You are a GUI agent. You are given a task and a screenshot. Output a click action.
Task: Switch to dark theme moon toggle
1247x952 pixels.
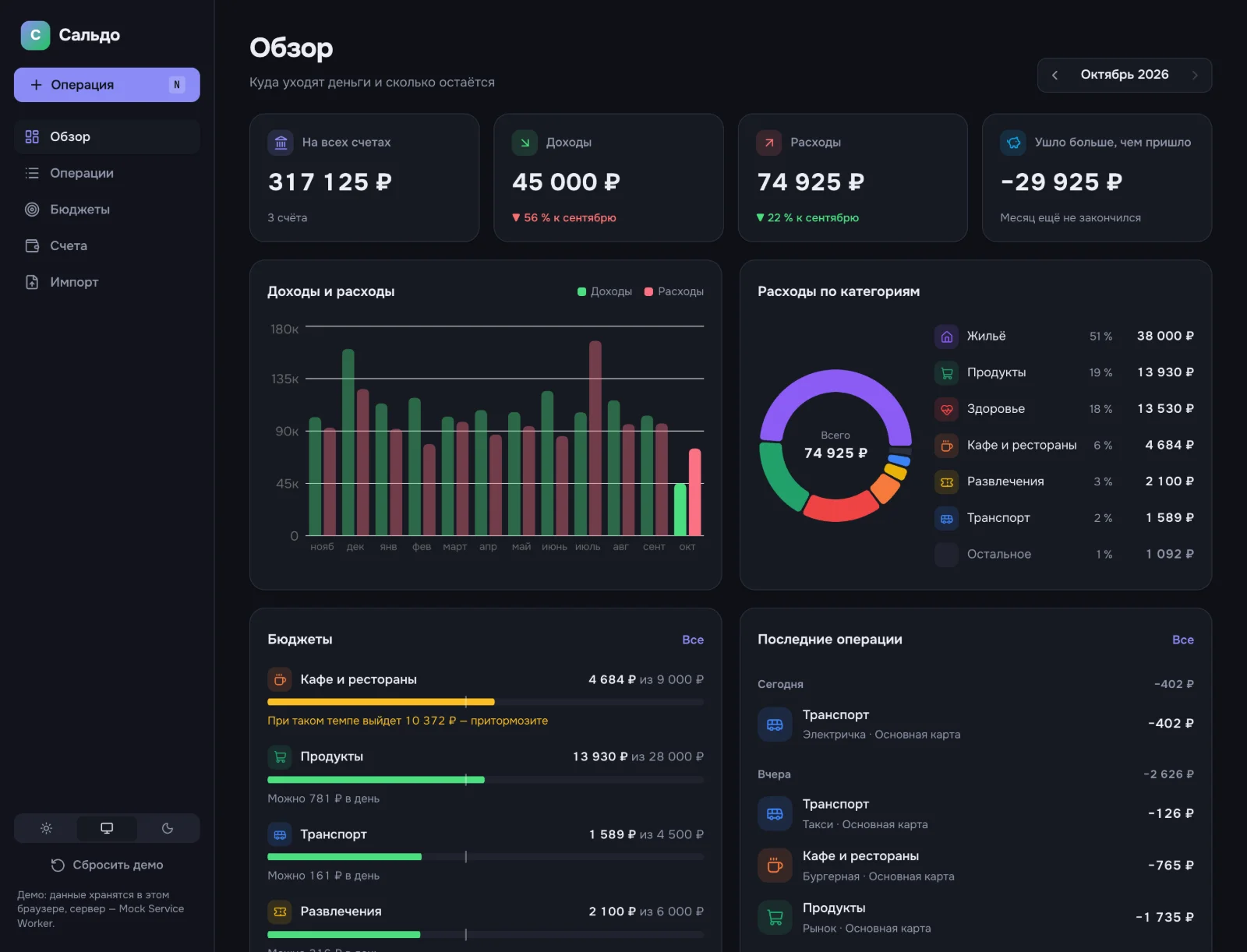[x=168, y=828]
